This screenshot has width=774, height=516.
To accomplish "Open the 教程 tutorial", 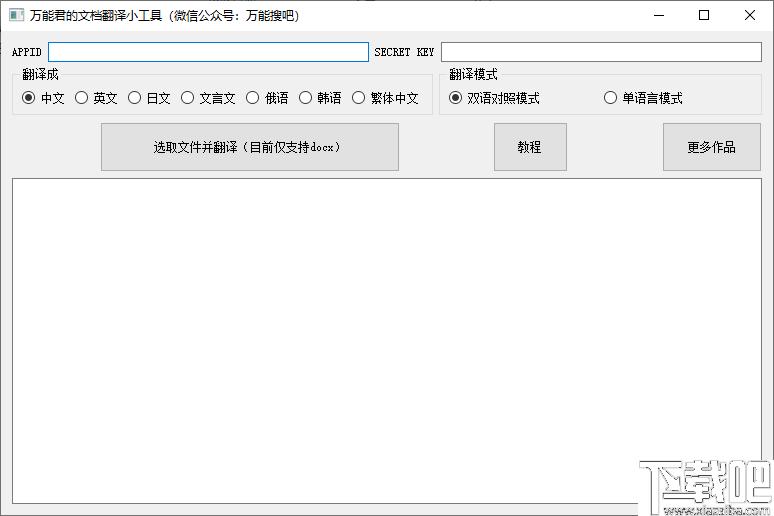I will (530, 147).
